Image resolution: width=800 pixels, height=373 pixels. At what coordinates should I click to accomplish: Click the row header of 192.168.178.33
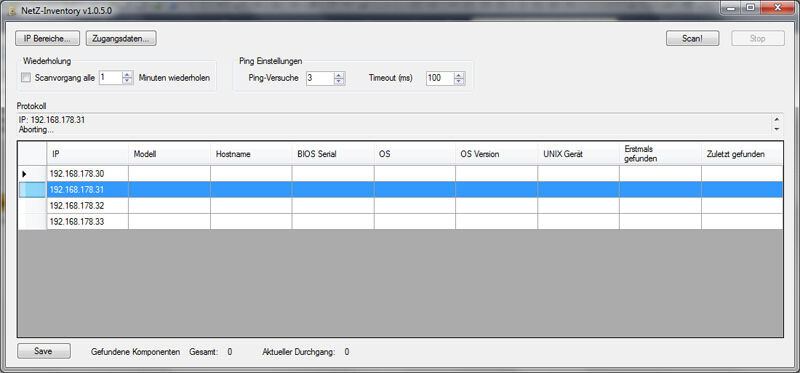33,221
